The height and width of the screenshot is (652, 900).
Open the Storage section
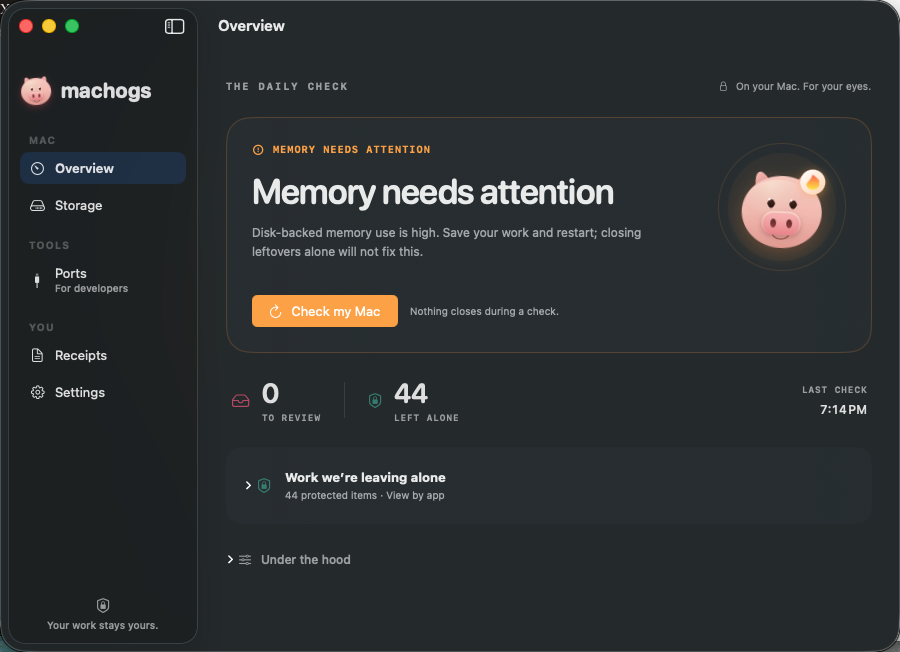click(103, 205)
